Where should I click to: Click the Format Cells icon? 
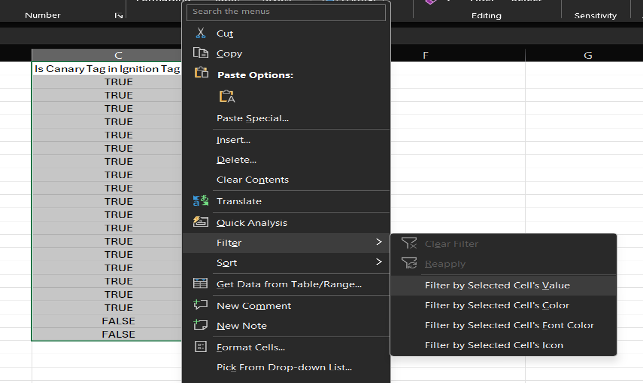(200, 347)
